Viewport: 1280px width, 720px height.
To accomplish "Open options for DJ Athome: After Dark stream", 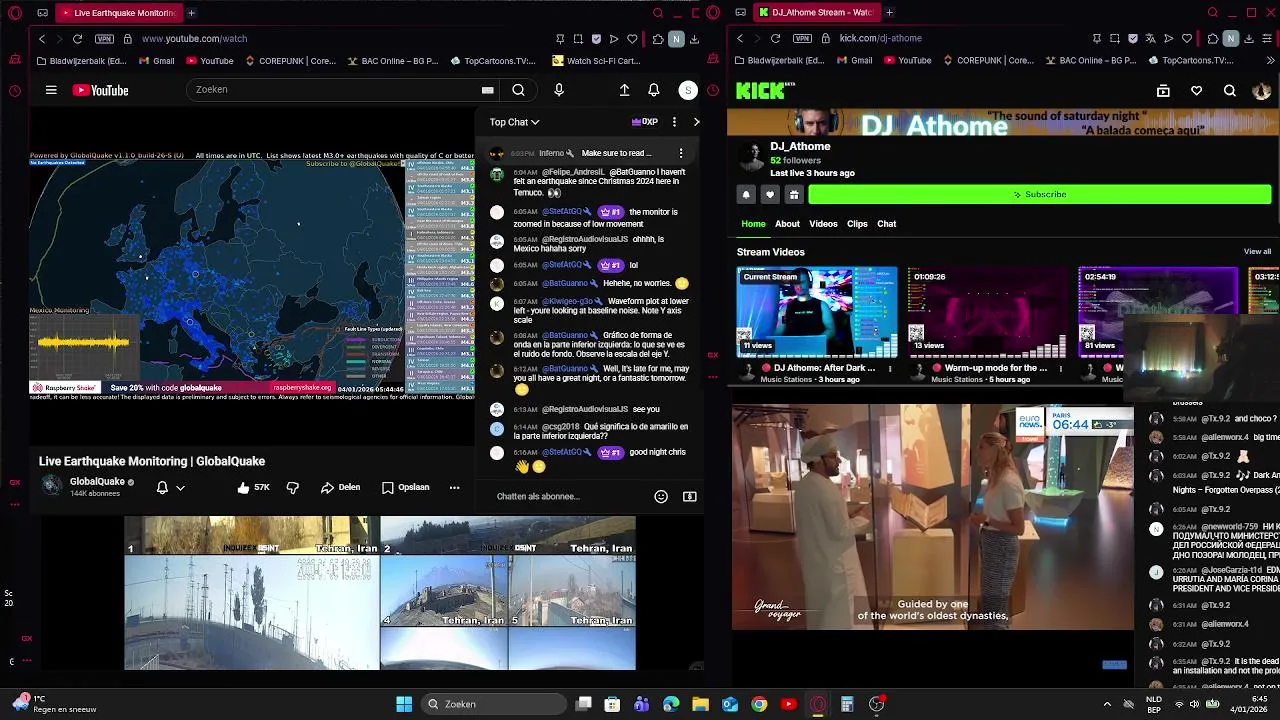I will click(x=890, y=368).
